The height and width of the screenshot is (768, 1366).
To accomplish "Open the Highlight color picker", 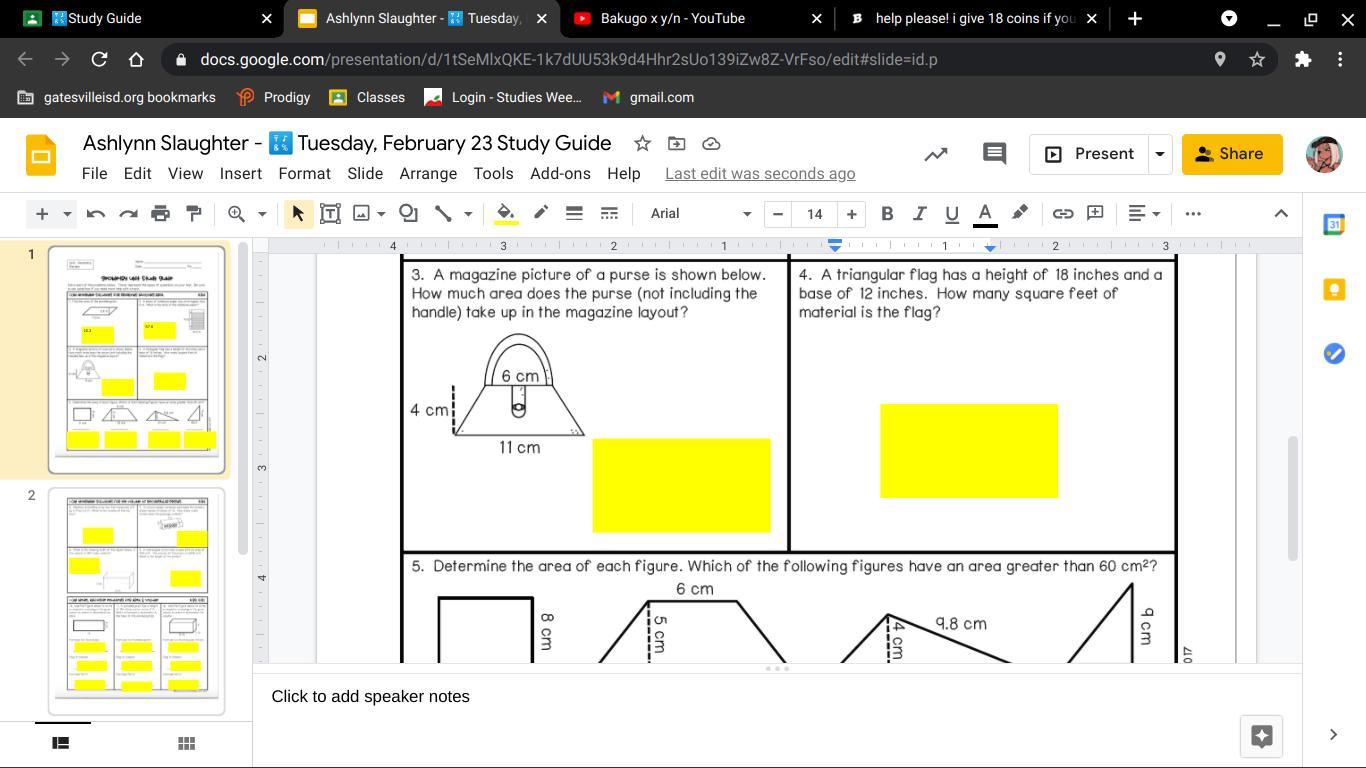I will coord(1019,213).
